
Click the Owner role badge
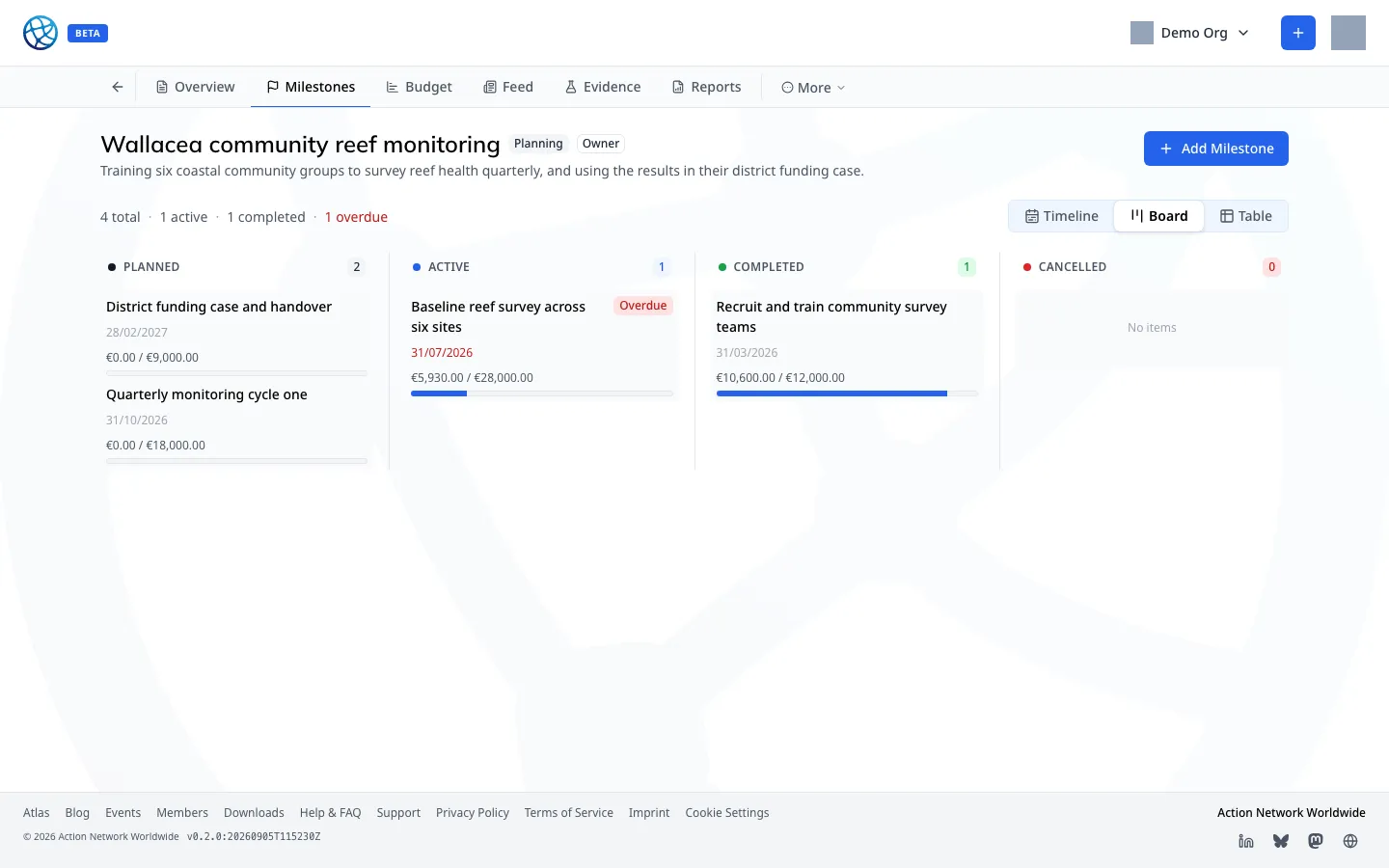click(x=601, y=144)
